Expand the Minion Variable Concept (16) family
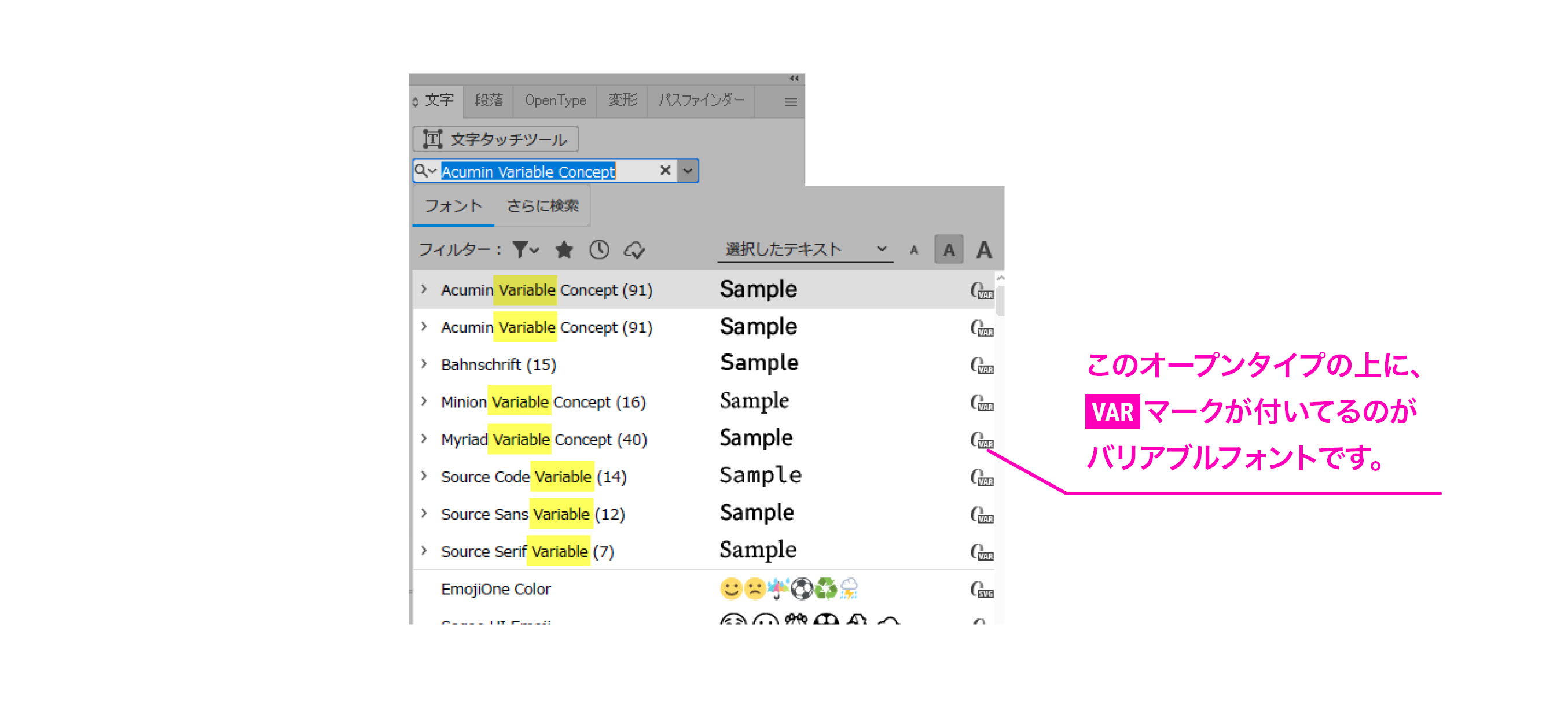This screenshot has height=722, width=1568. (x=424, y=401)
